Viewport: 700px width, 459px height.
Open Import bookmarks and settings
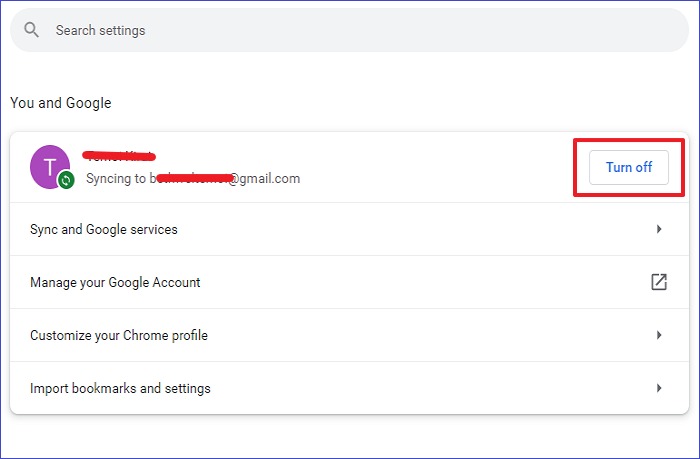tap(120, 388)
